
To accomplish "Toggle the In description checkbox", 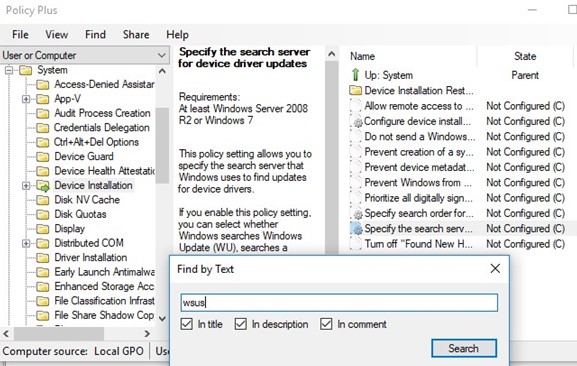I will [x=241, y=324].
